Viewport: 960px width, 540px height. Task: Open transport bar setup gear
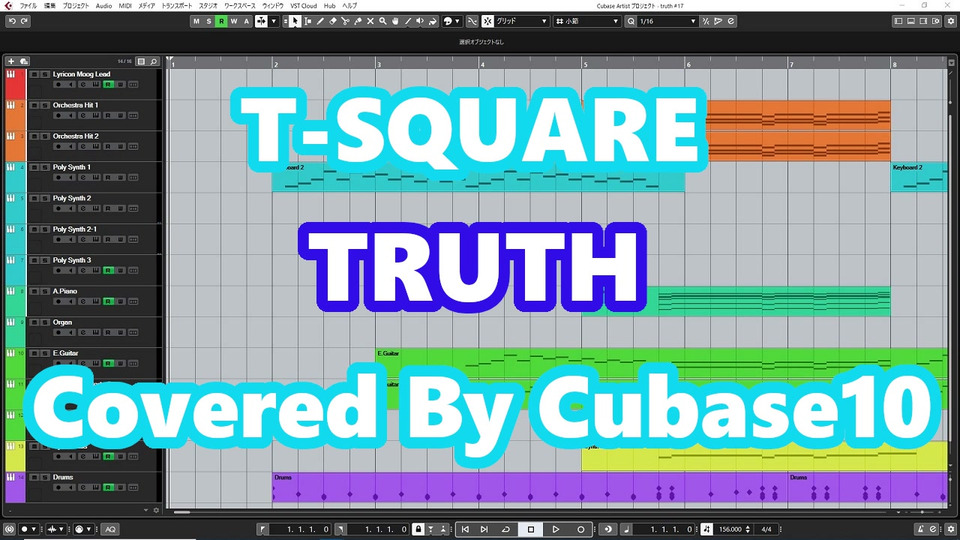coord(950,529)
